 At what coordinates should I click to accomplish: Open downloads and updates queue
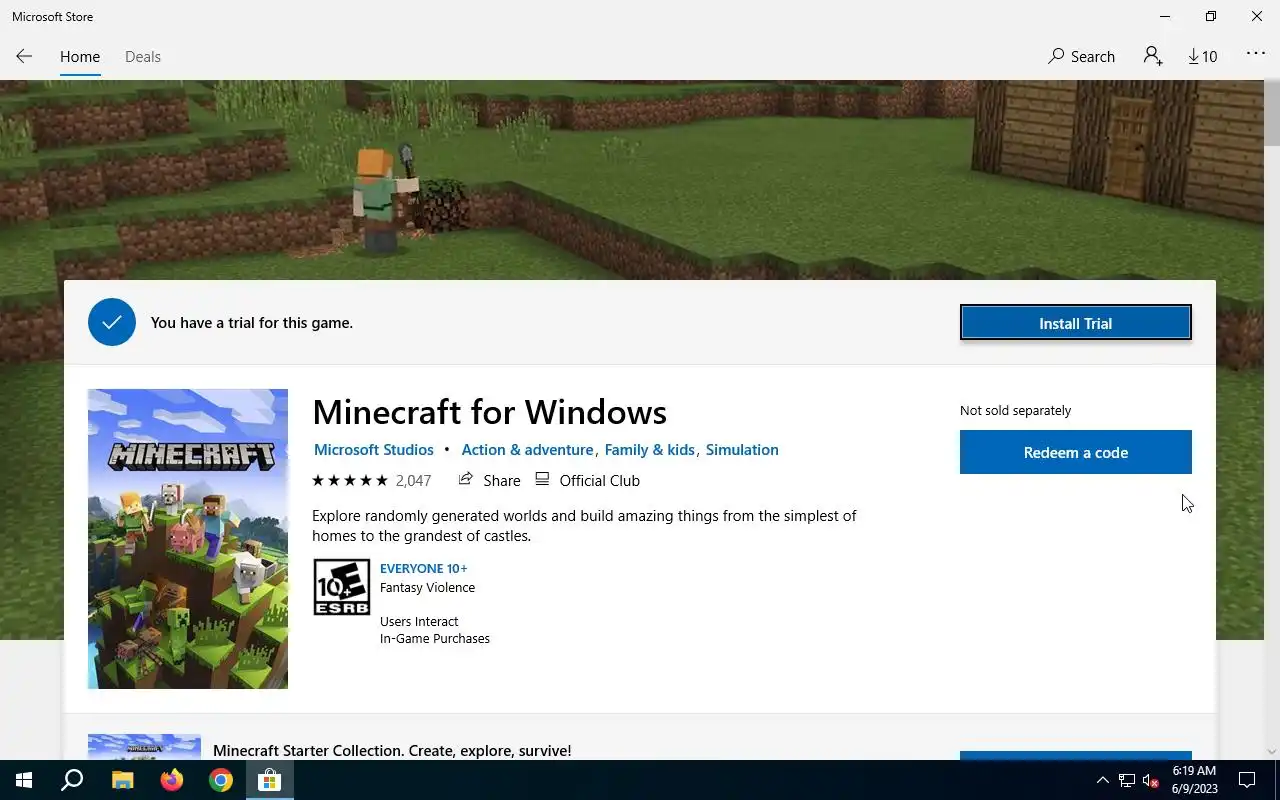(1203, 57)
